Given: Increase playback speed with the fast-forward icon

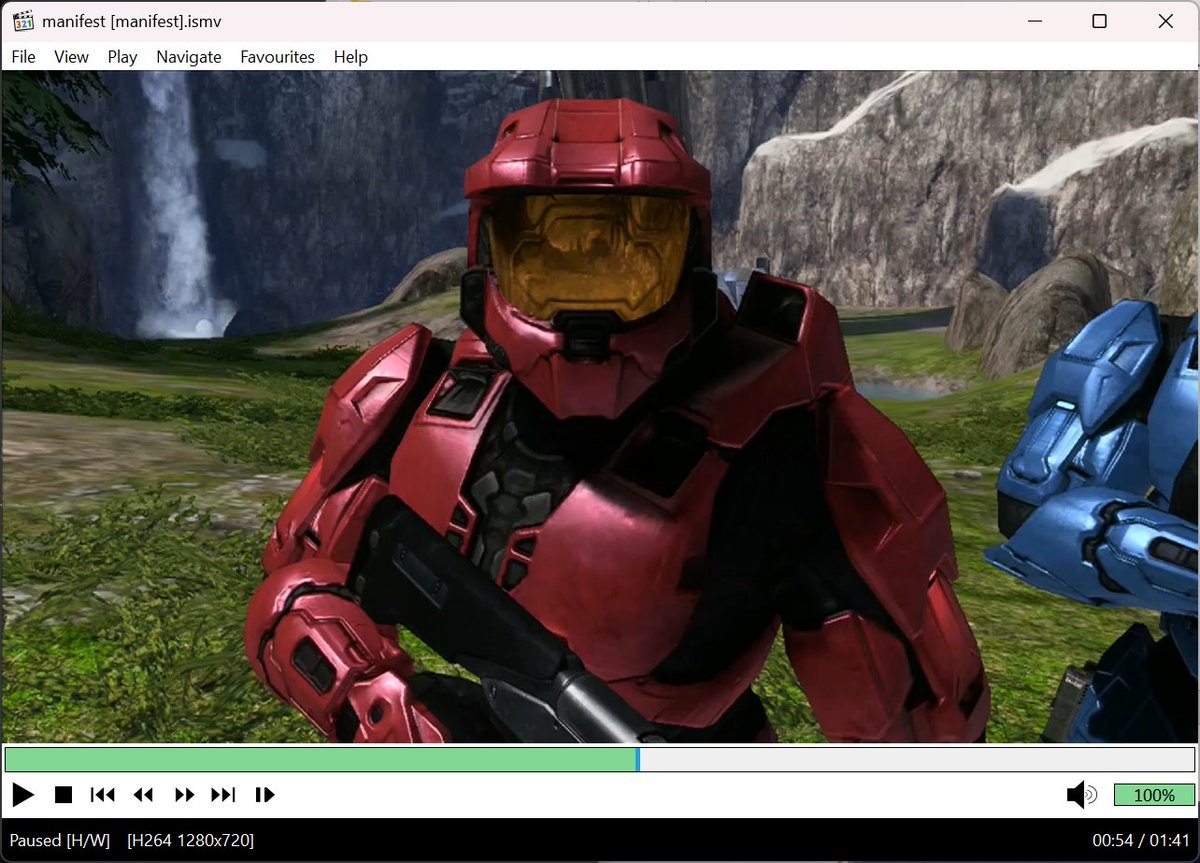Looking at the screenshot, I should 184,795.
